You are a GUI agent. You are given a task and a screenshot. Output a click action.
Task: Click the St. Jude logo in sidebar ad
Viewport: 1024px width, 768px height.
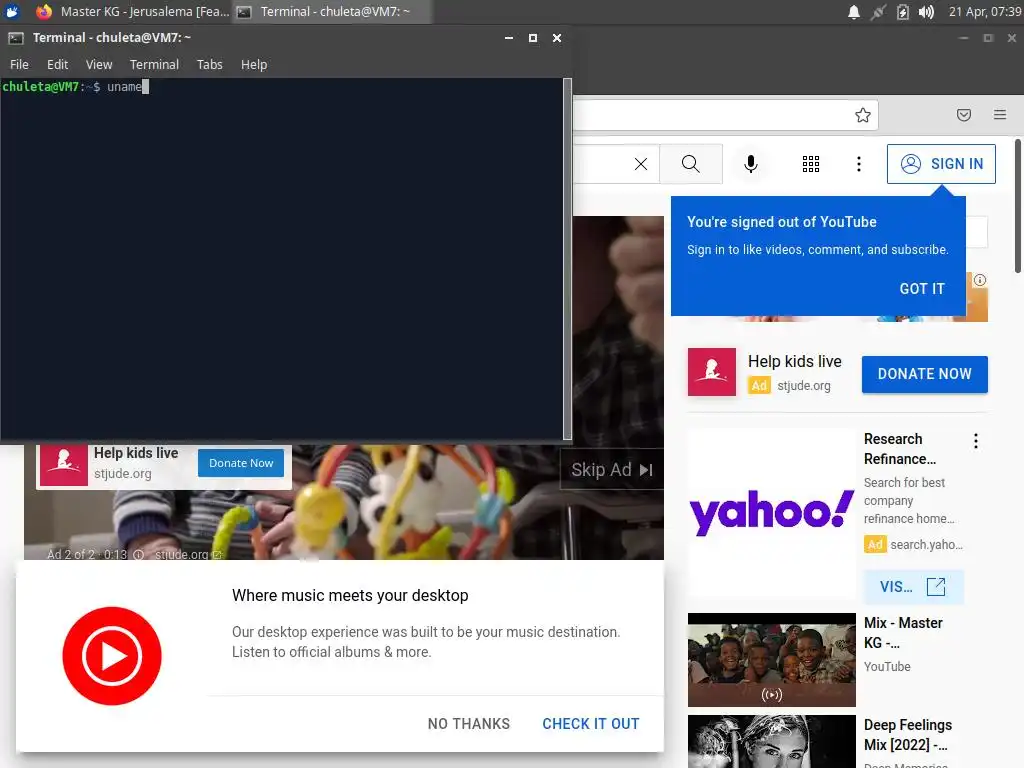712,372
